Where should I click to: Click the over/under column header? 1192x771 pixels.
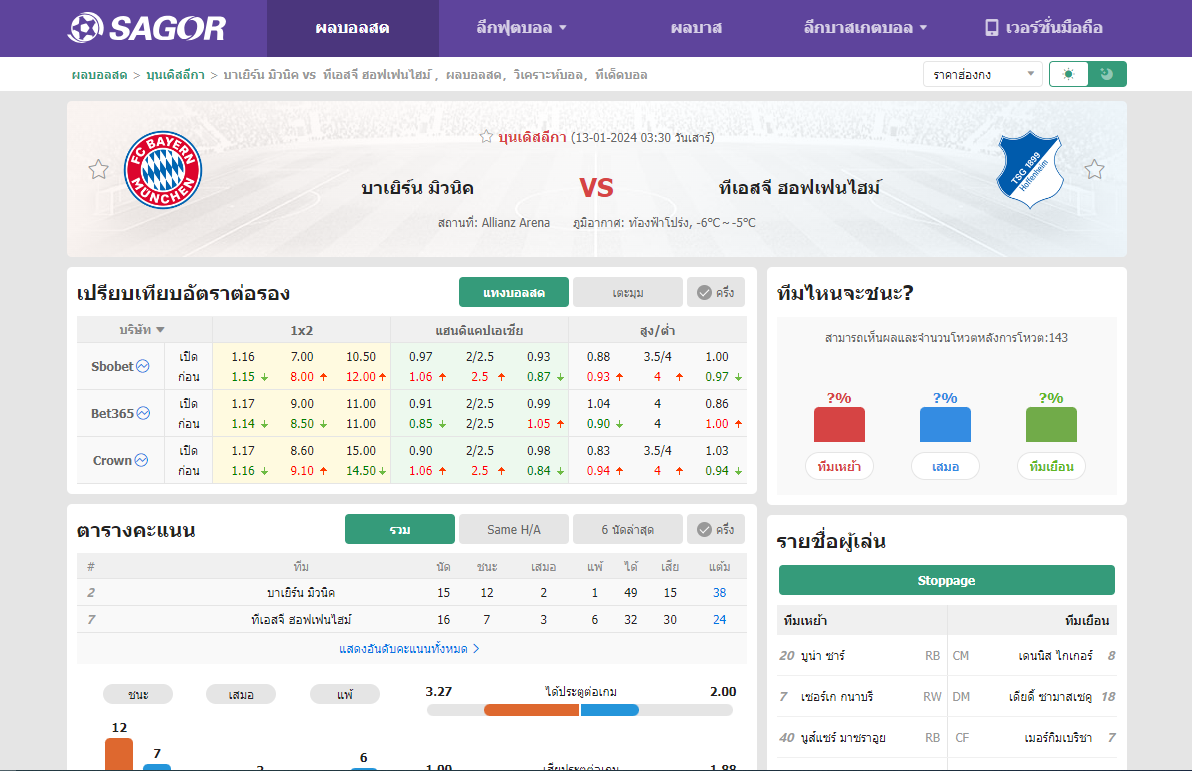658,330
